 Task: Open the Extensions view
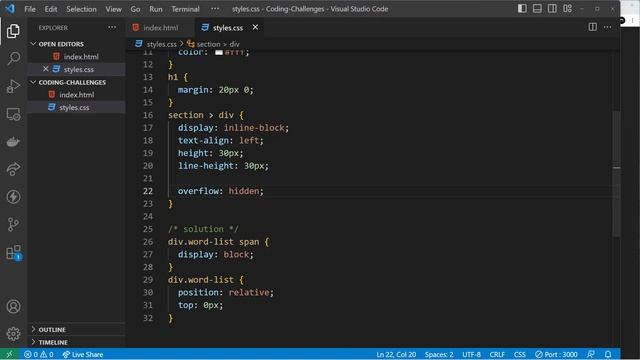tap(13, 253)
